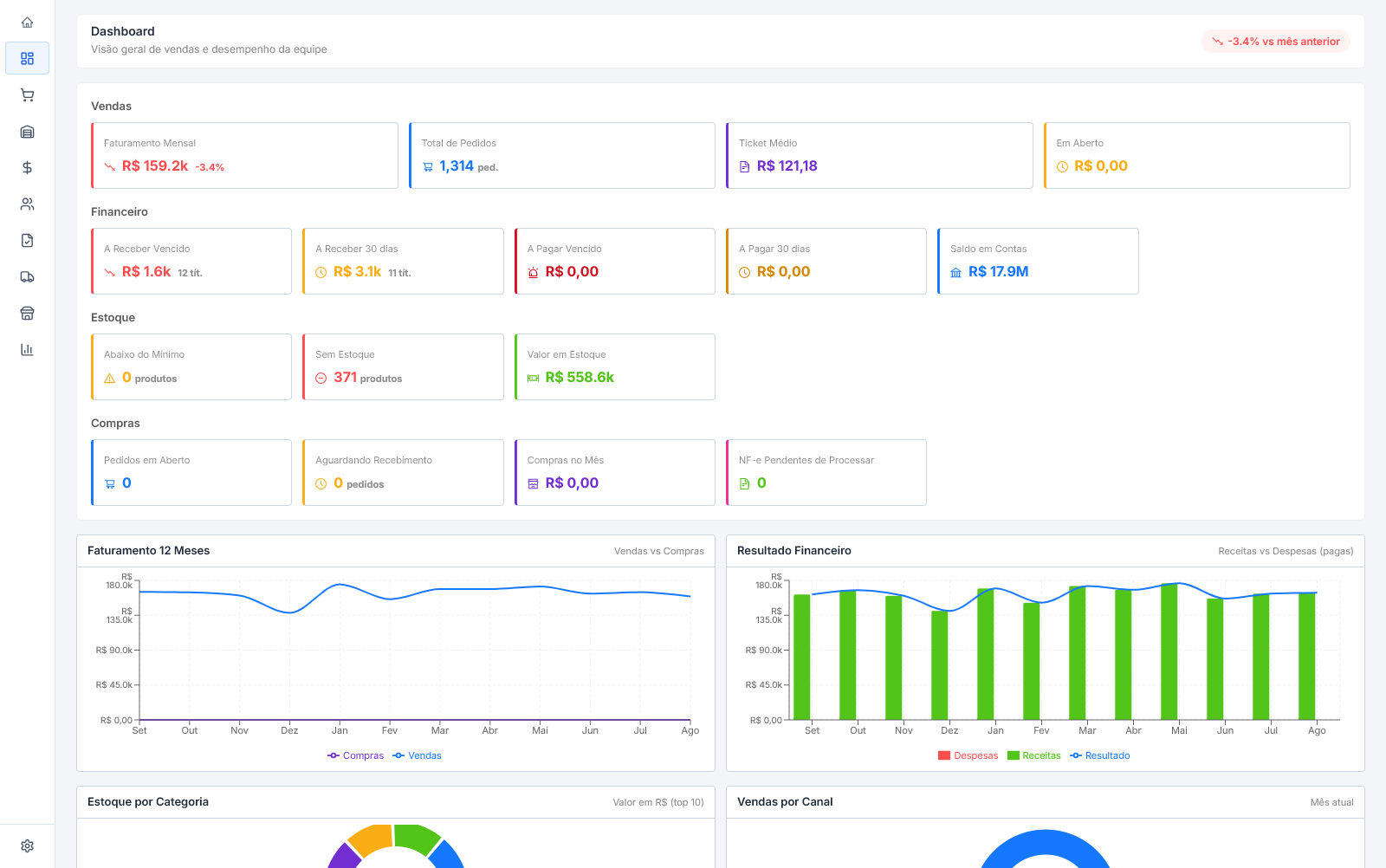1386x868 pixels.
Task: Click the green Receitas bar for Dez
Action: click(x=940, y=665)
